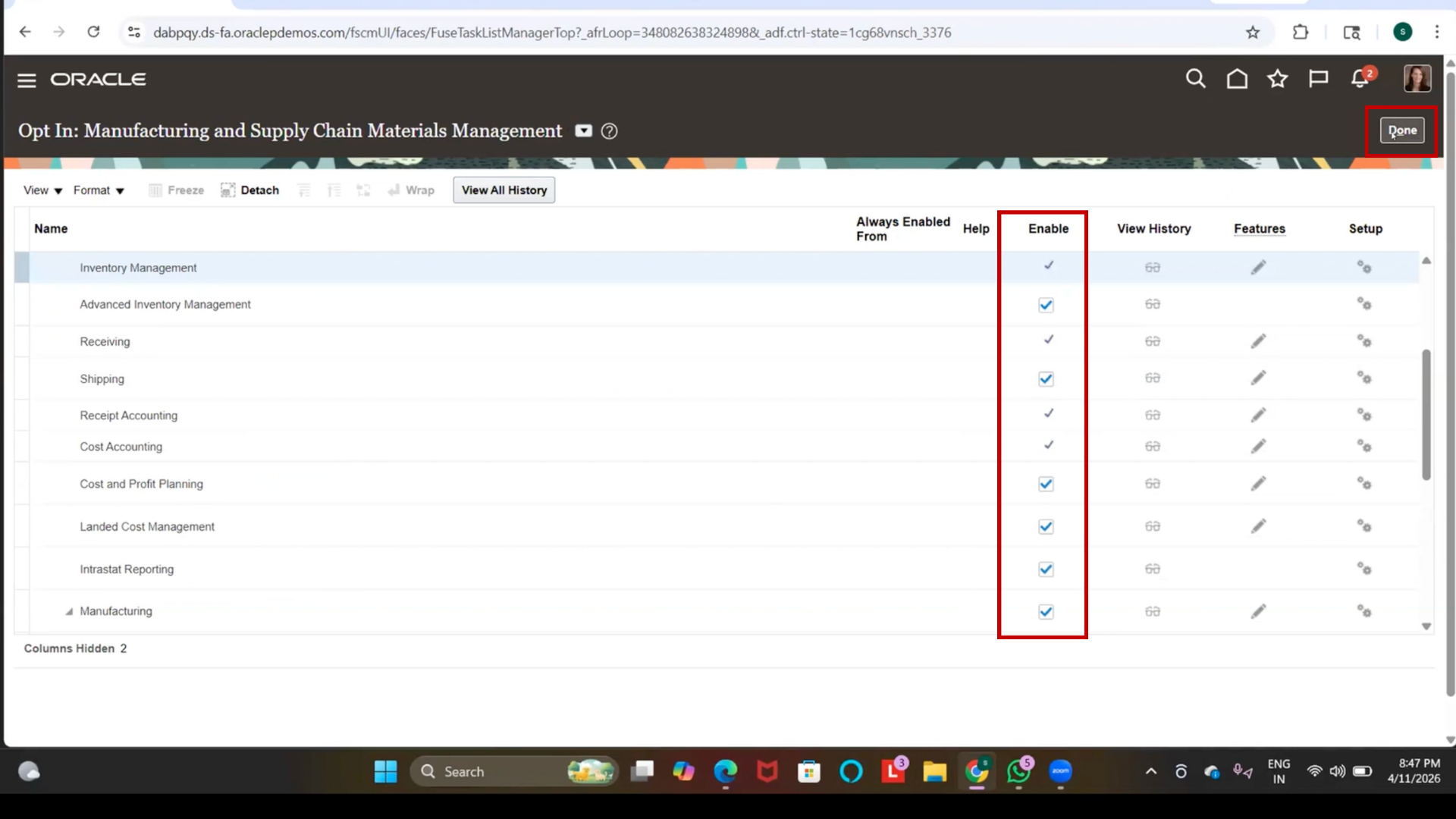Open the Oracle navigator hamburger menu

27,80
